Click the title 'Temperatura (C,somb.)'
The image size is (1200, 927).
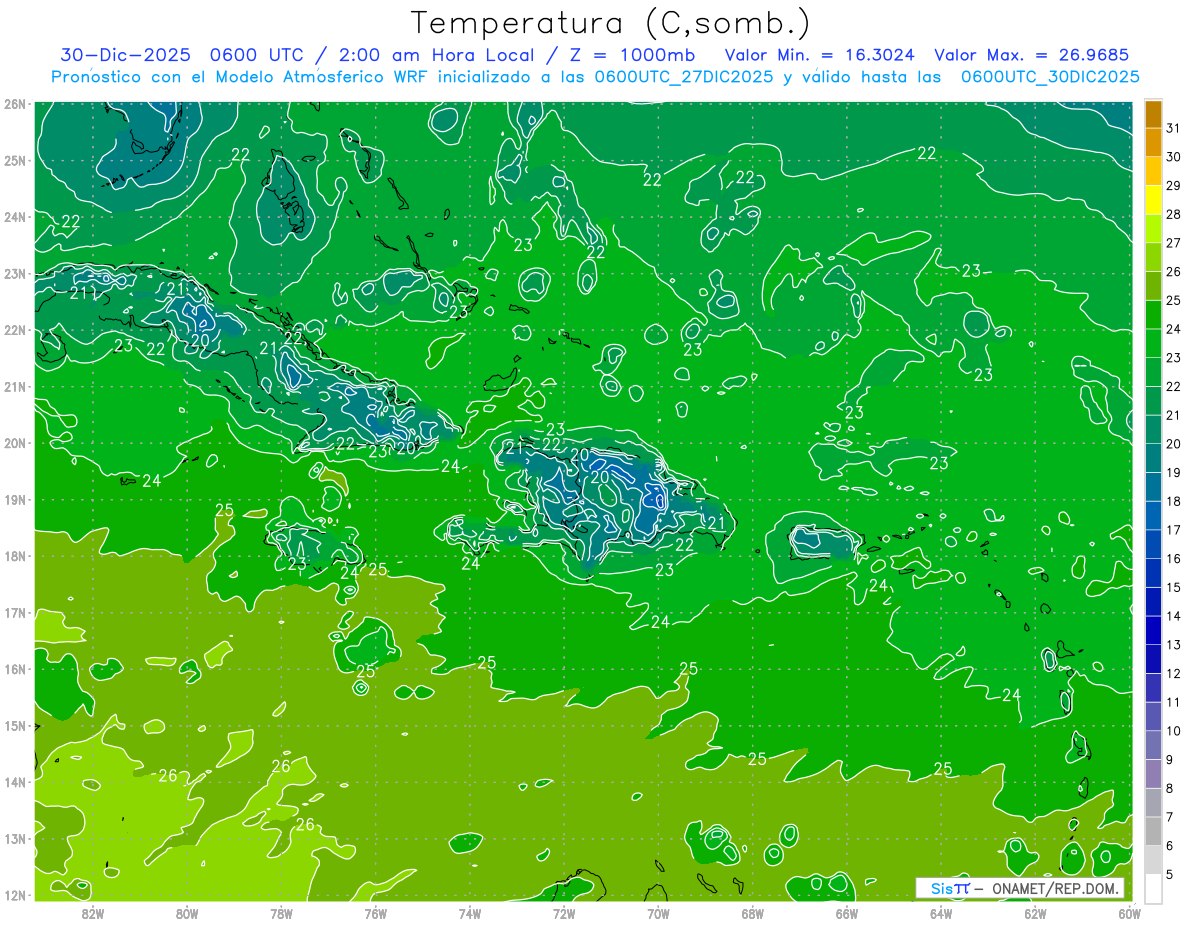point(611,23)
